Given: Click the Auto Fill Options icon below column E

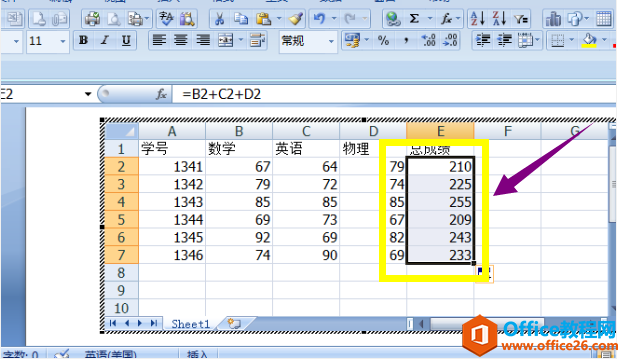Looking at the screenshot, I should pyautogui.click(x=484, y=274).
